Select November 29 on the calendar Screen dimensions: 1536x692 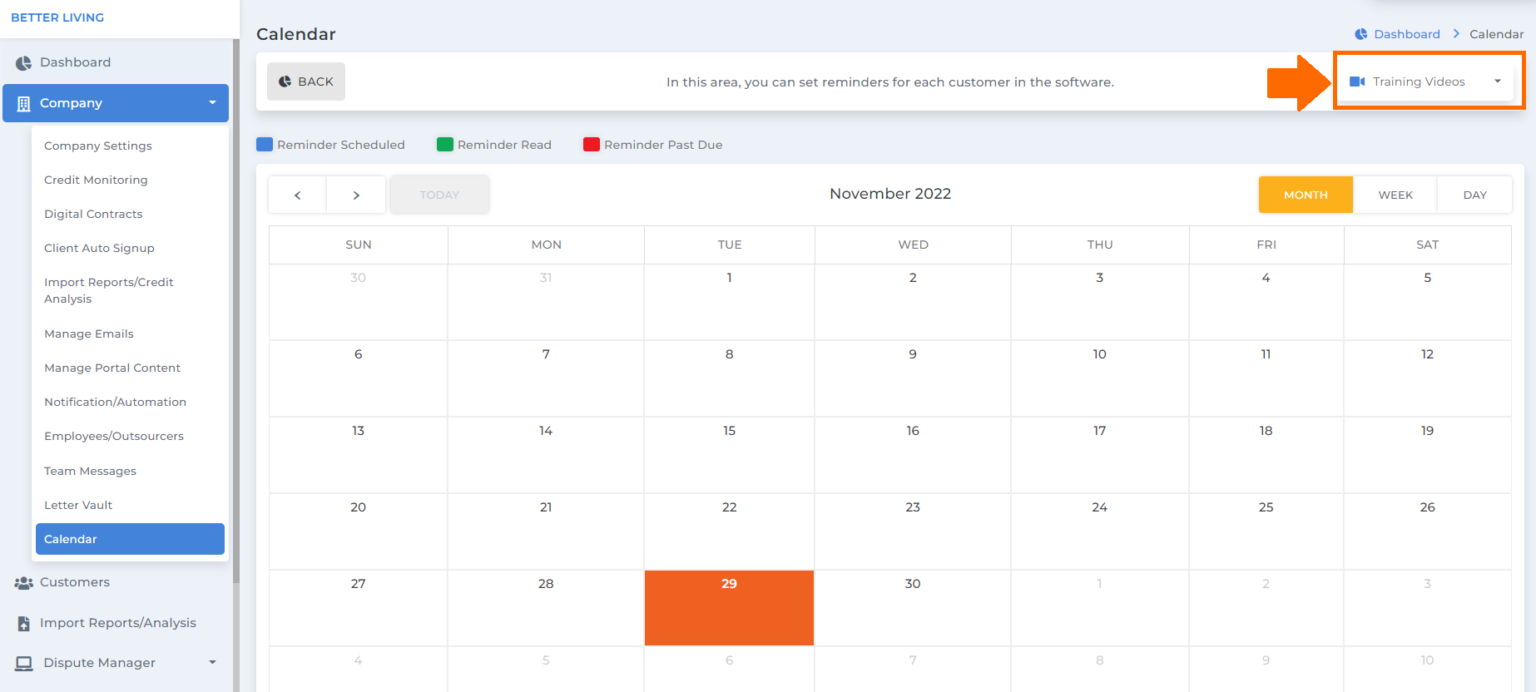pyautogui.click(x=729, y=608)
